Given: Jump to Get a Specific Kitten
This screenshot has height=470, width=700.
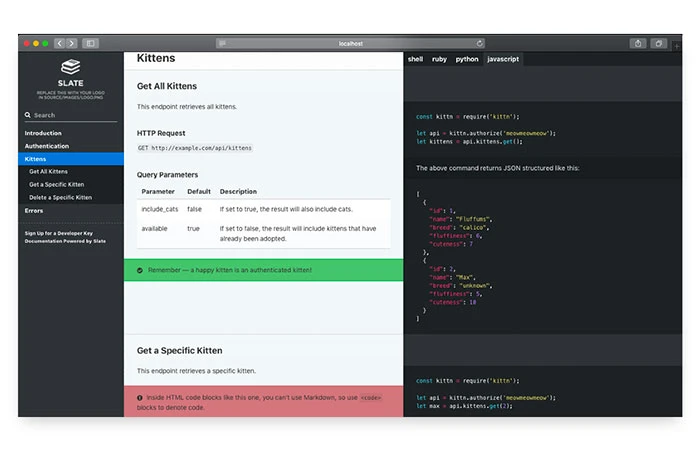Looking at the screenshot, I should [56, 184].
